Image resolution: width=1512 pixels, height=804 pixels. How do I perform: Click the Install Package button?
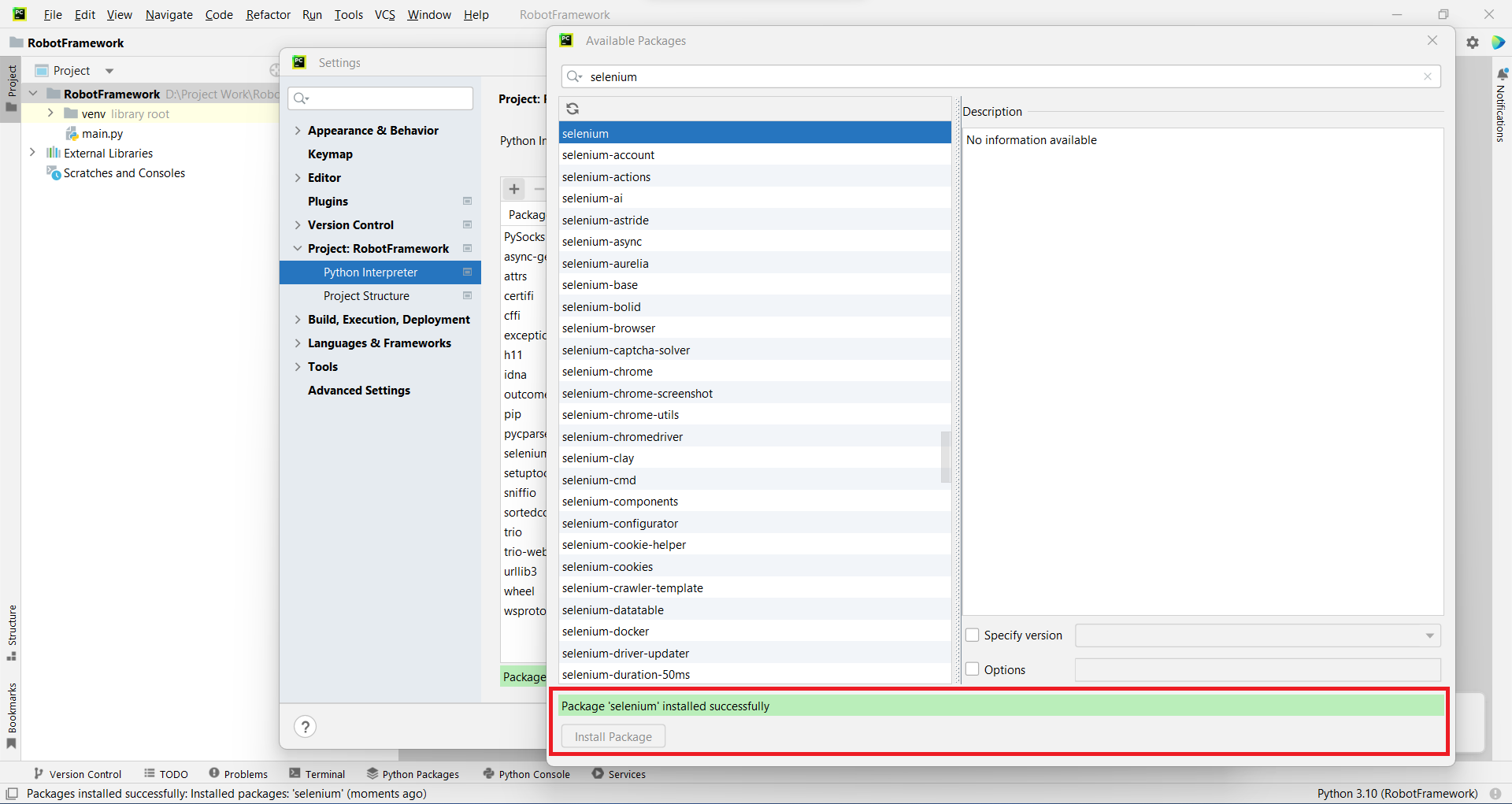[x=613, y=737]
